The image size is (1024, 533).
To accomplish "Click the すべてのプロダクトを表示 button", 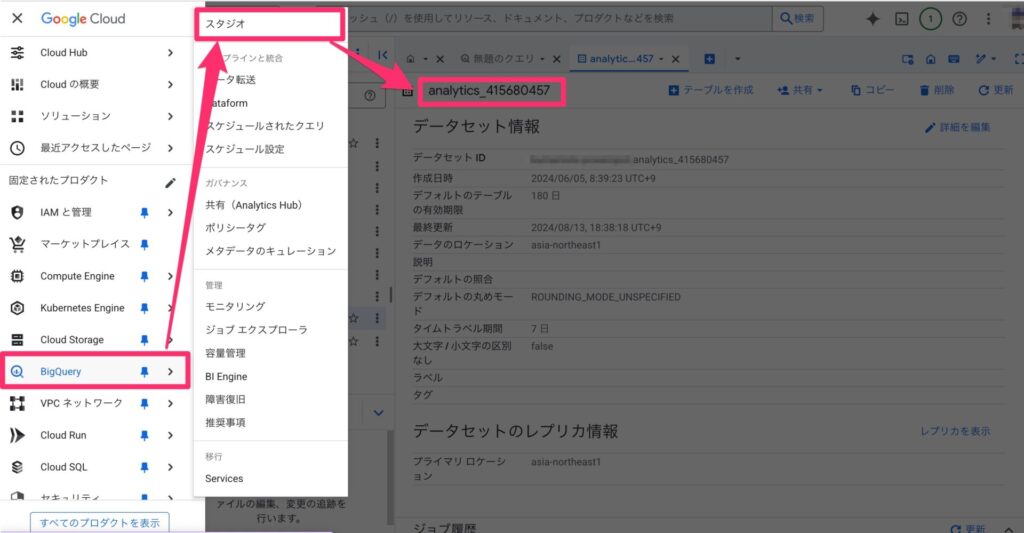I will pyautogui.click(x=99, y=522).
